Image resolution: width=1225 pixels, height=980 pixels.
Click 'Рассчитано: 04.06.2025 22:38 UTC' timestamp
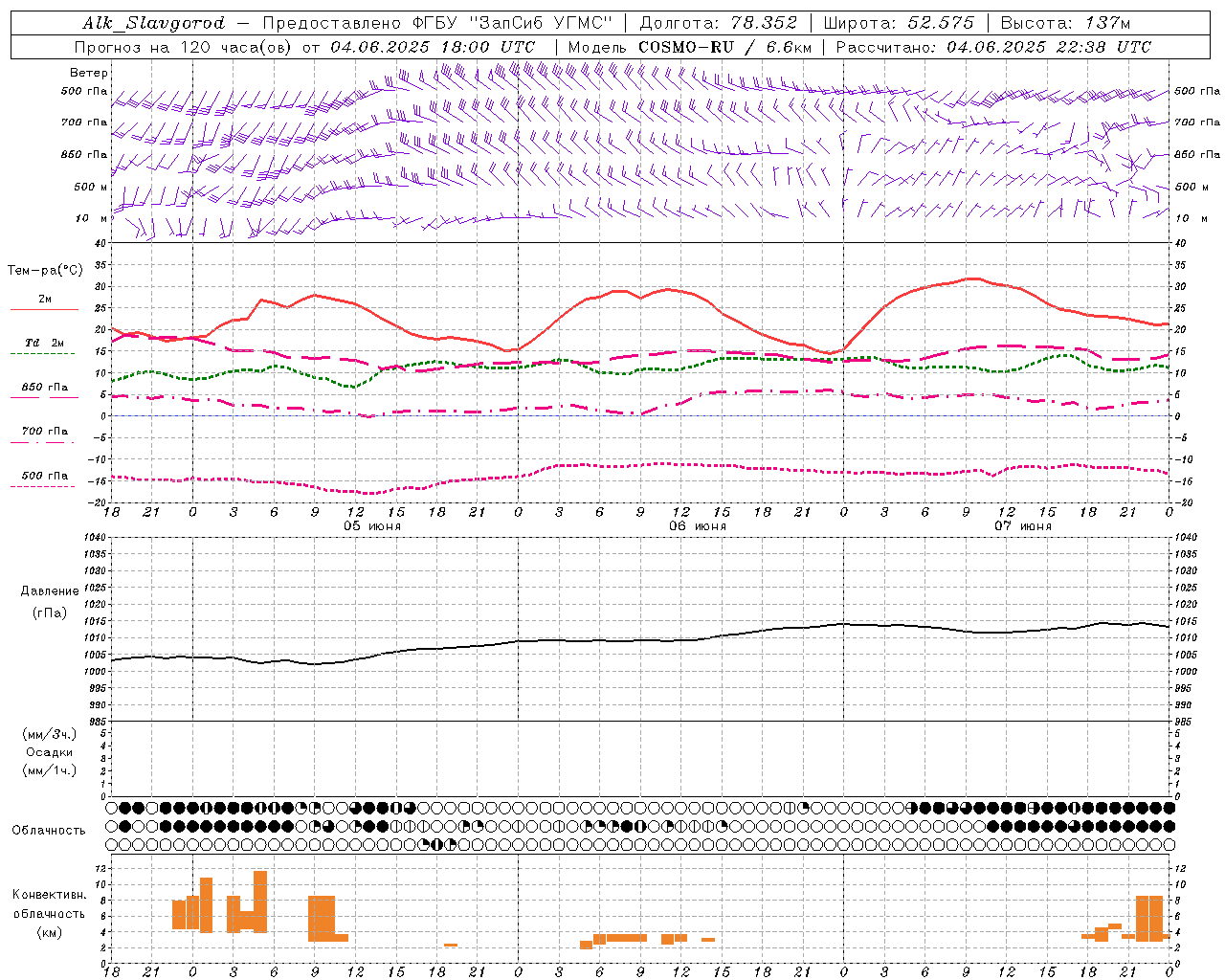tap(994, 47)
